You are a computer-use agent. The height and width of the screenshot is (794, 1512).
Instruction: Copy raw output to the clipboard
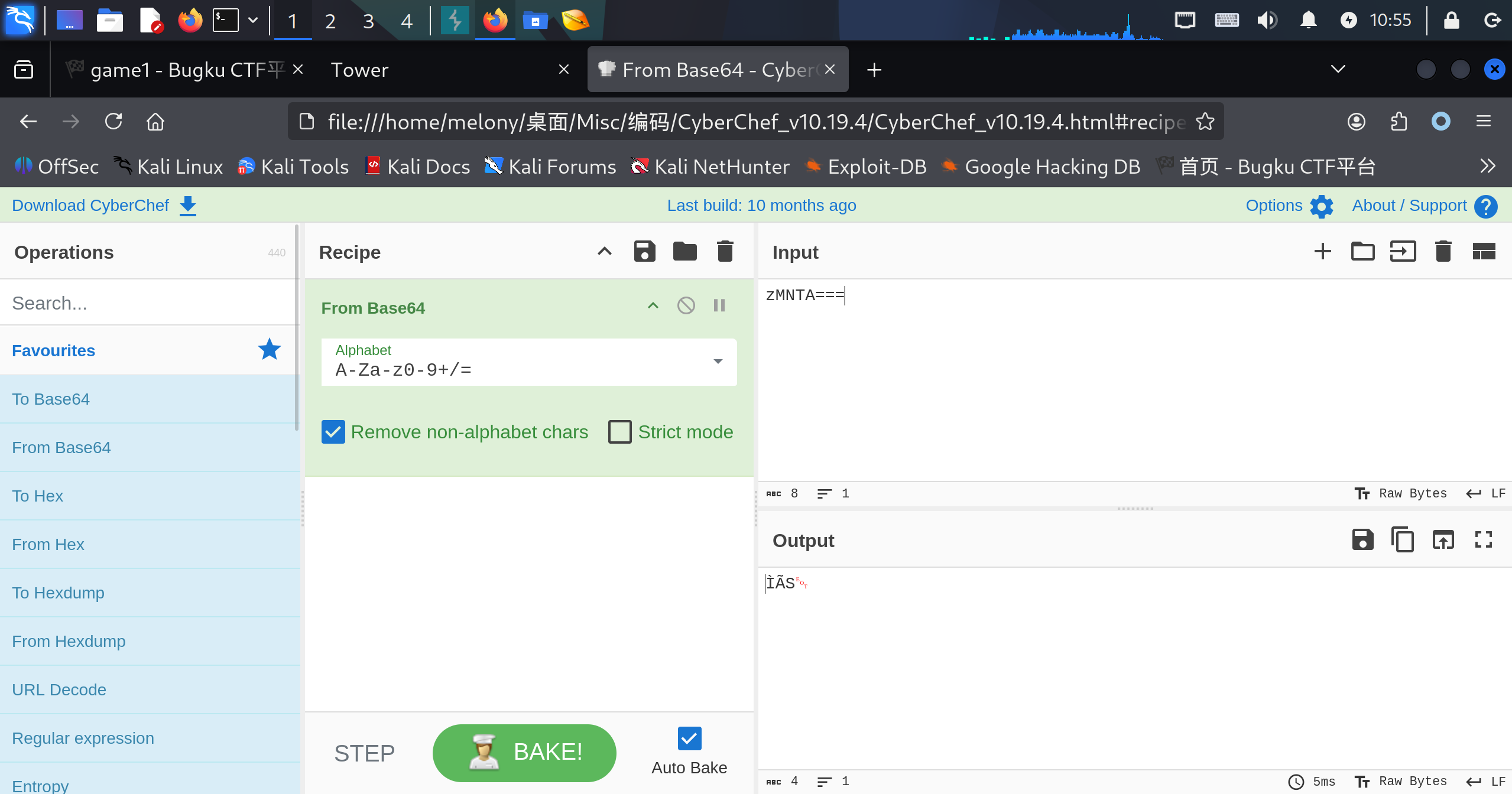point(1403,540)
